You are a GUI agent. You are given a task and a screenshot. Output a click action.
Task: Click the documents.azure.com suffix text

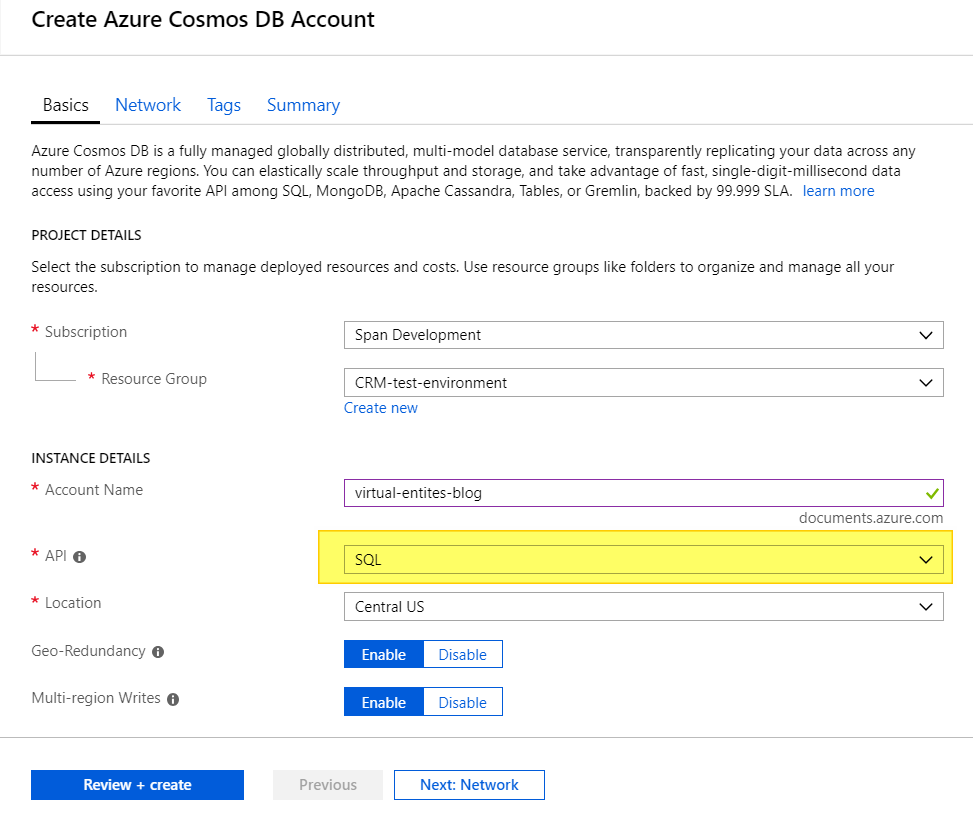coord(871,518)
